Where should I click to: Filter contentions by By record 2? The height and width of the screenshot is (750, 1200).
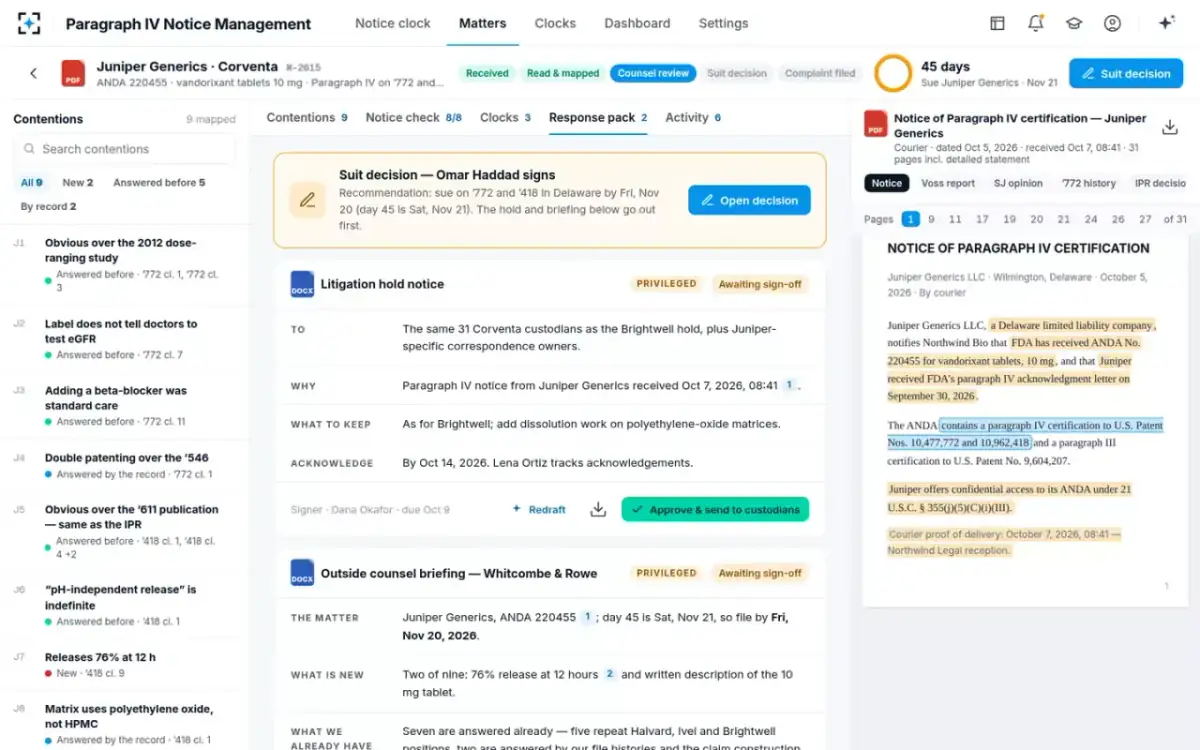(48, 207)
